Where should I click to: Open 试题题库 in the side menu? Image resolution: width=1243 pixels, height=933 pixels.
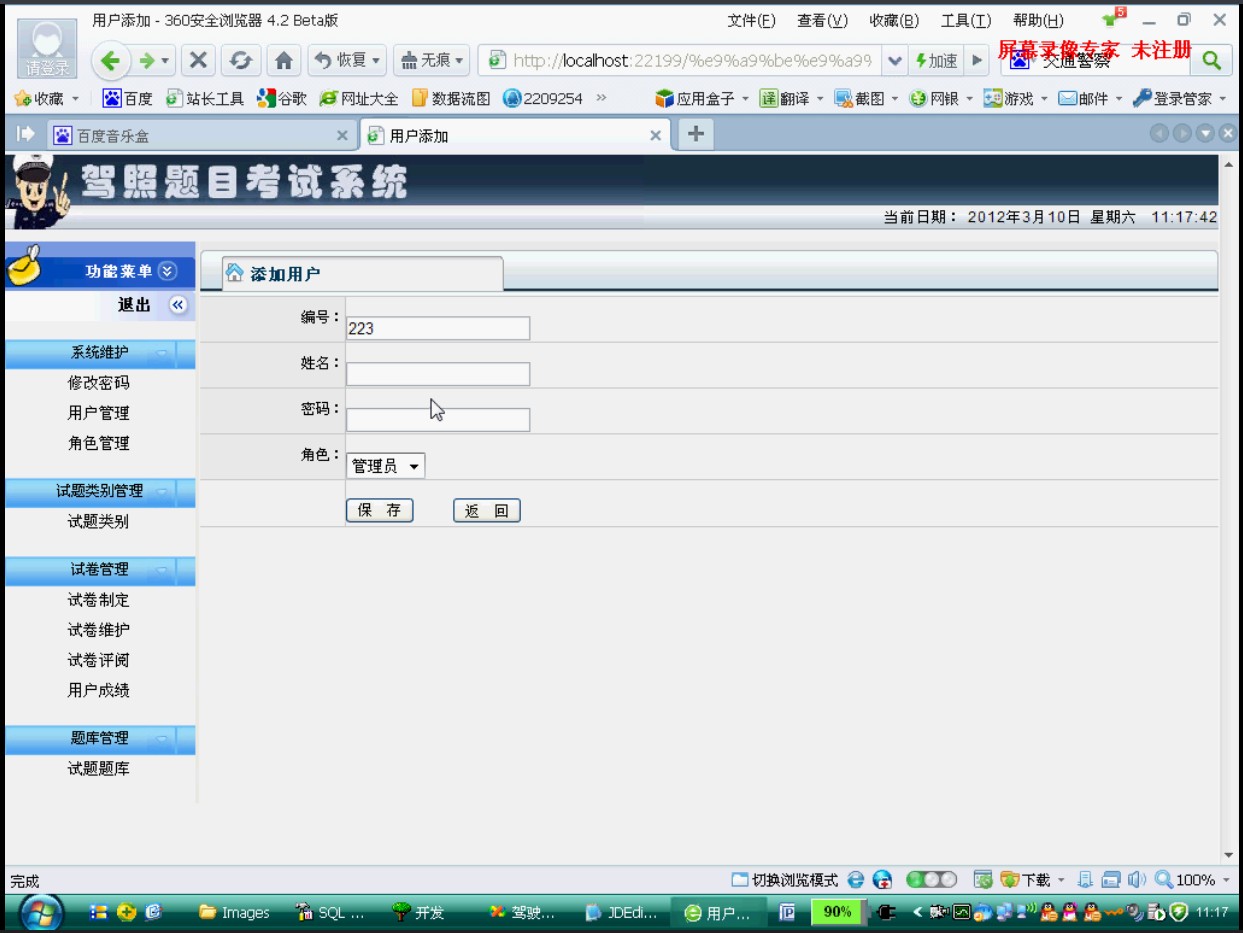(x=98, y=768)
